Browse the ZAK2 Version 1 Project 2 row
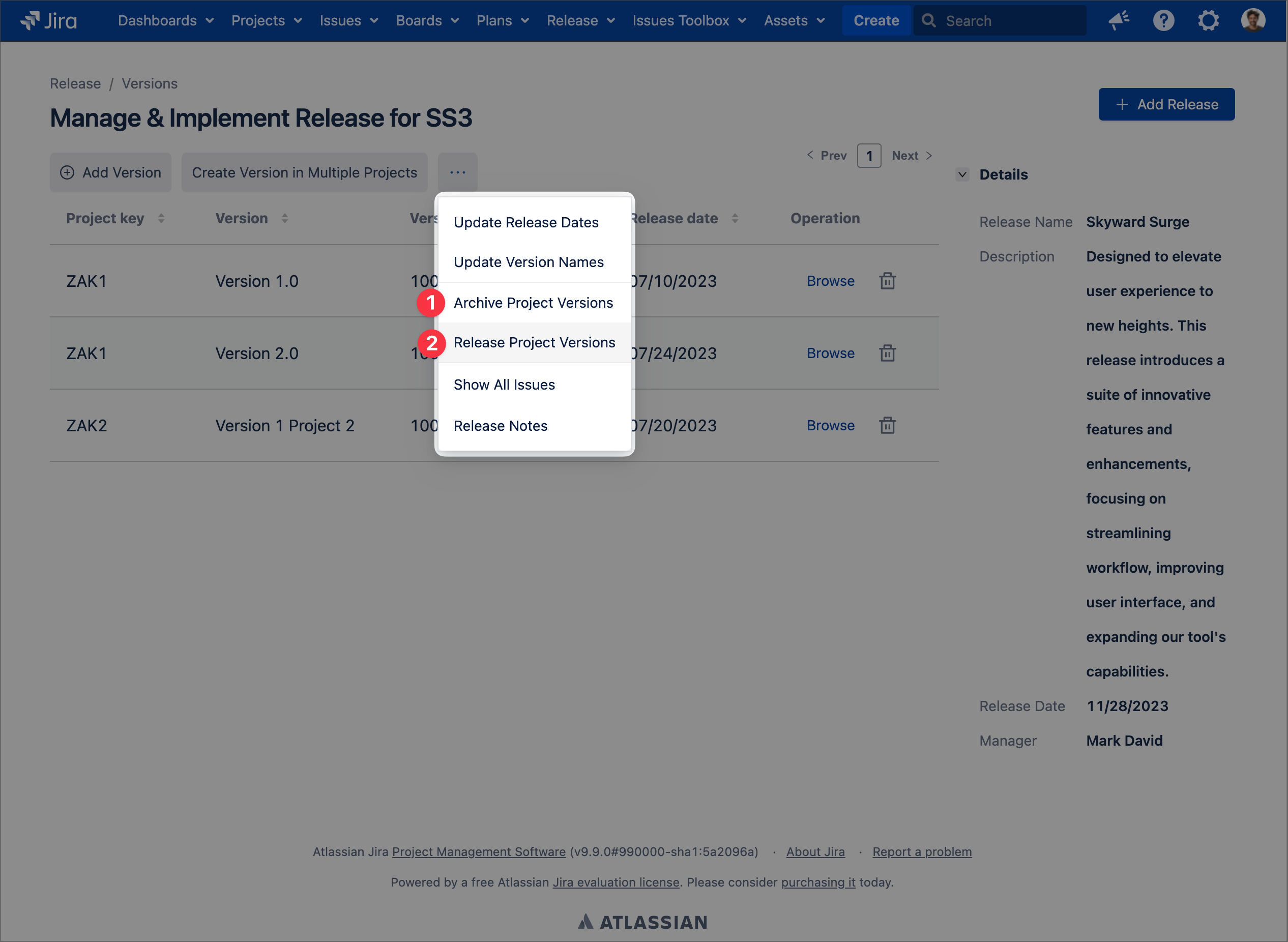Viewport: 1288px width, 942px height. (830, 425)
